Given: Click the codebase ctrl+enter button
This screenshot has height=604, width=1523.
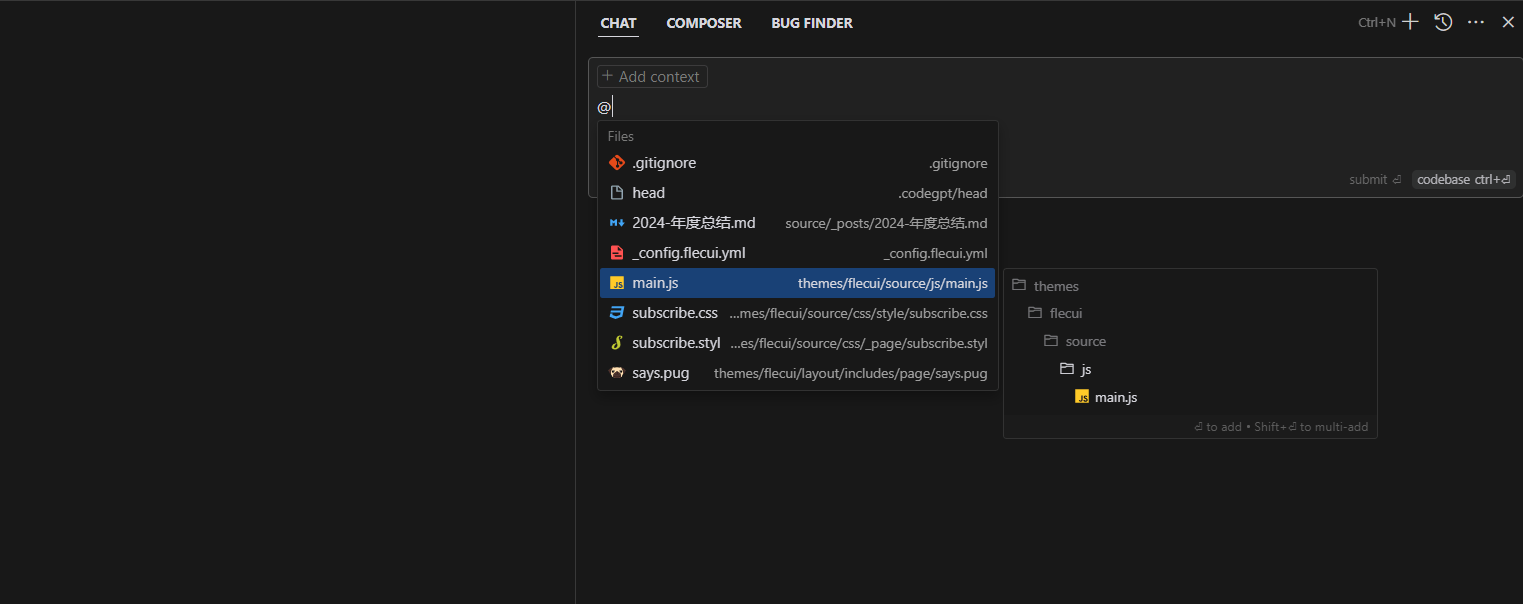Looking at the screenshot, I should 1463,180.
